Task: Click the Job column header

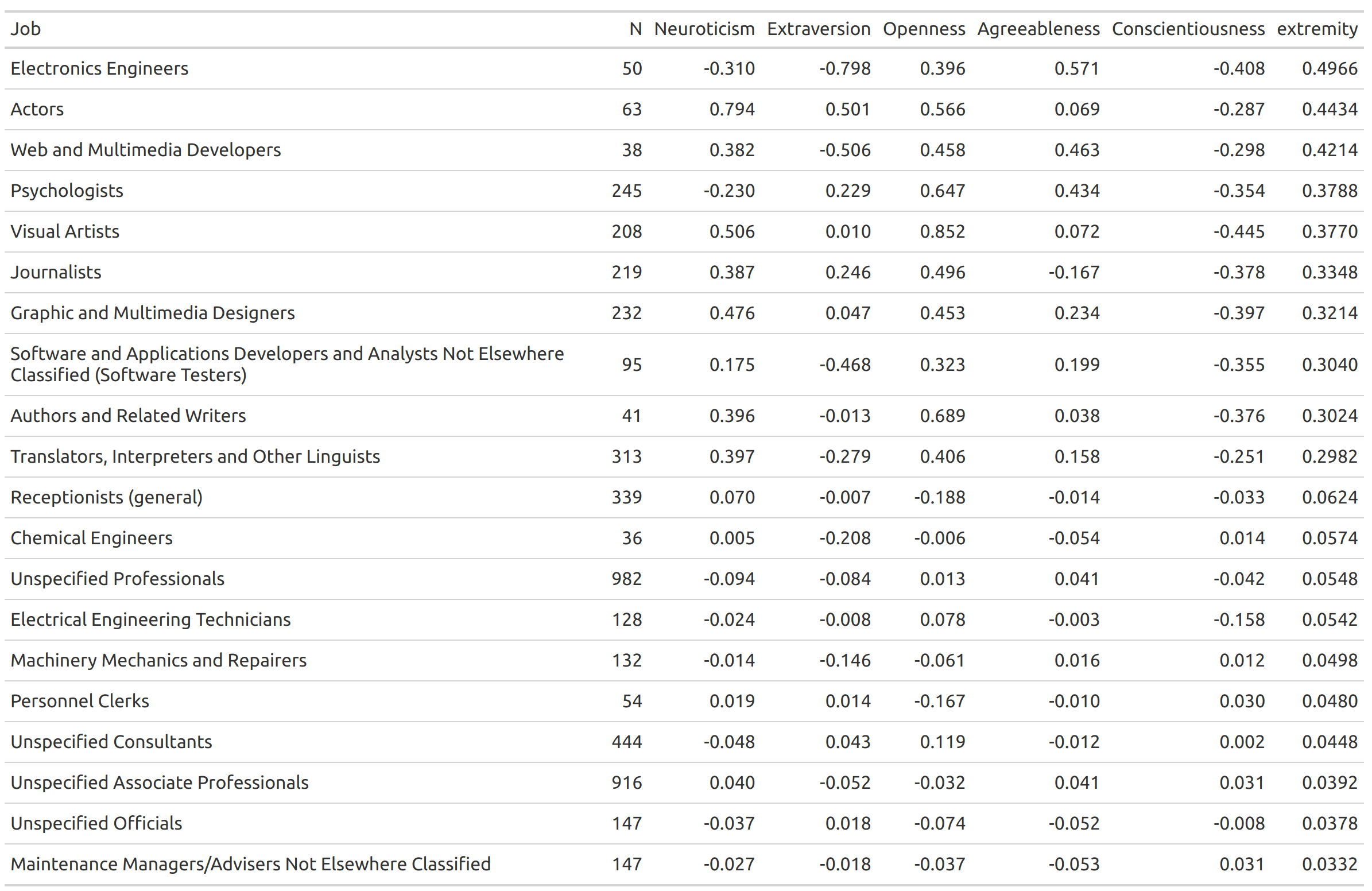Action: pos(25,29)
